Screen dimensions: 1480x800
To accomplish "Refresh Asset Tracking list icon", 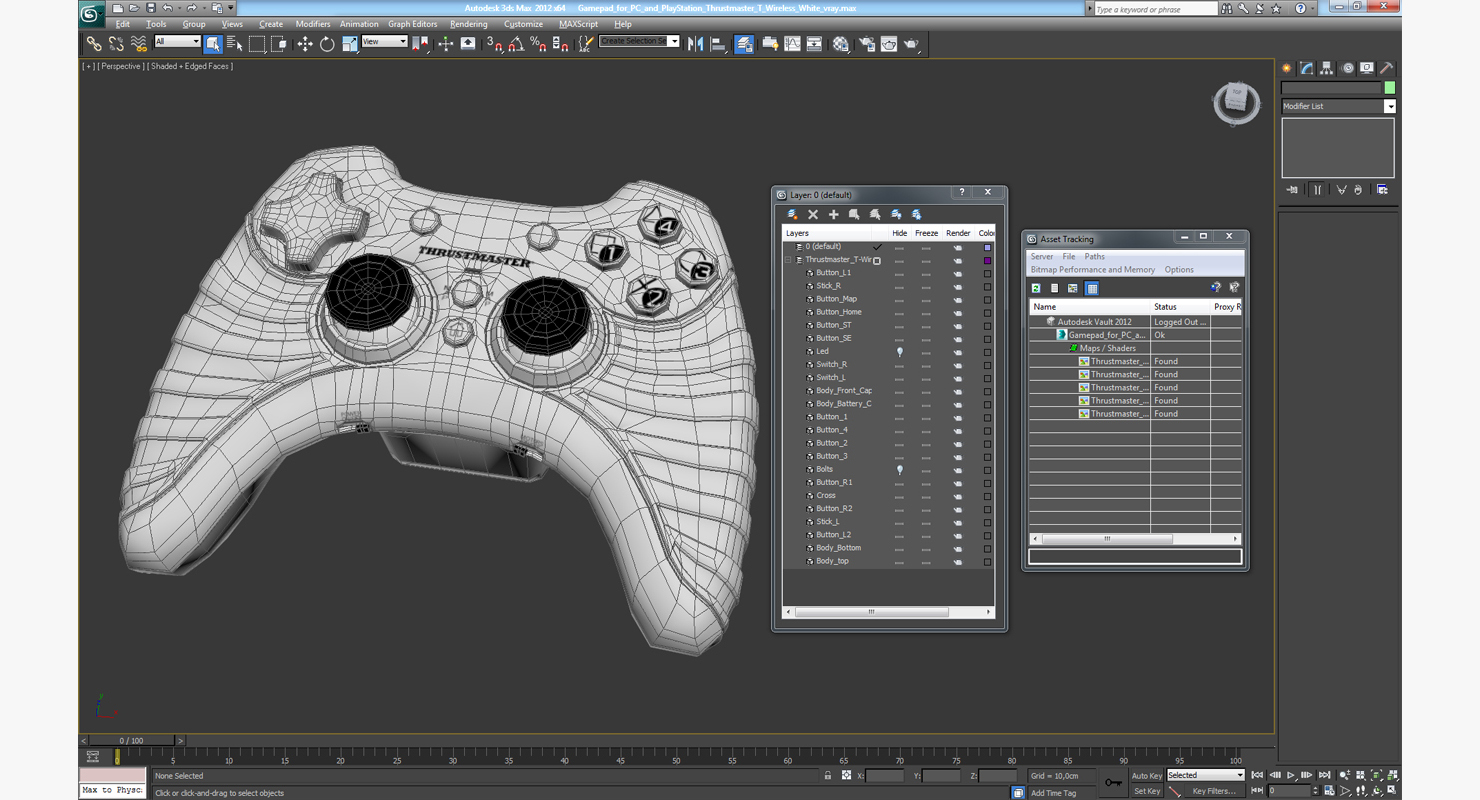I will point(1036,288).
